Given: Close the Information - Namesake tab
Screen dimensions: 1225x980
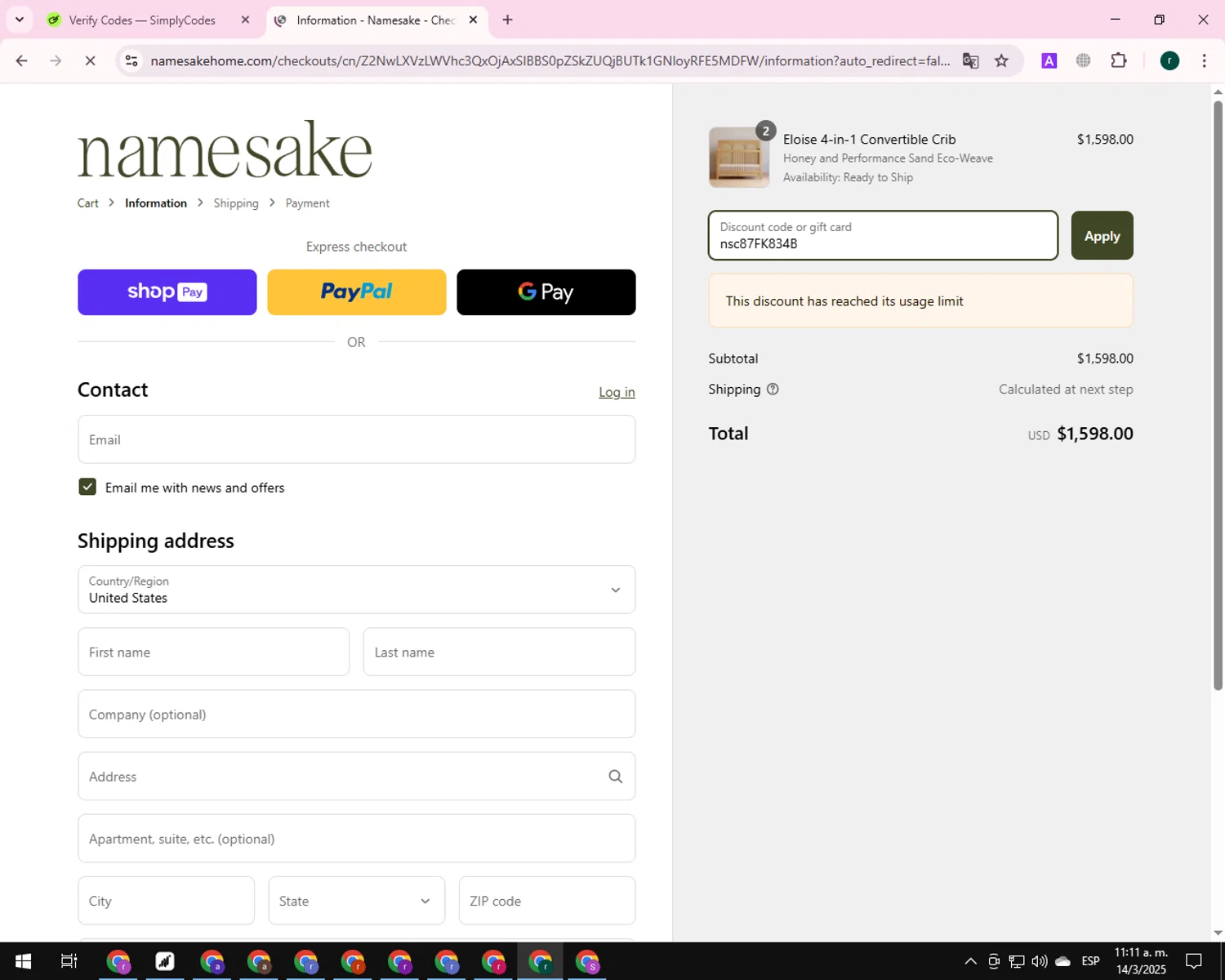Looking at the screenshot, I should tap(473, 20).
